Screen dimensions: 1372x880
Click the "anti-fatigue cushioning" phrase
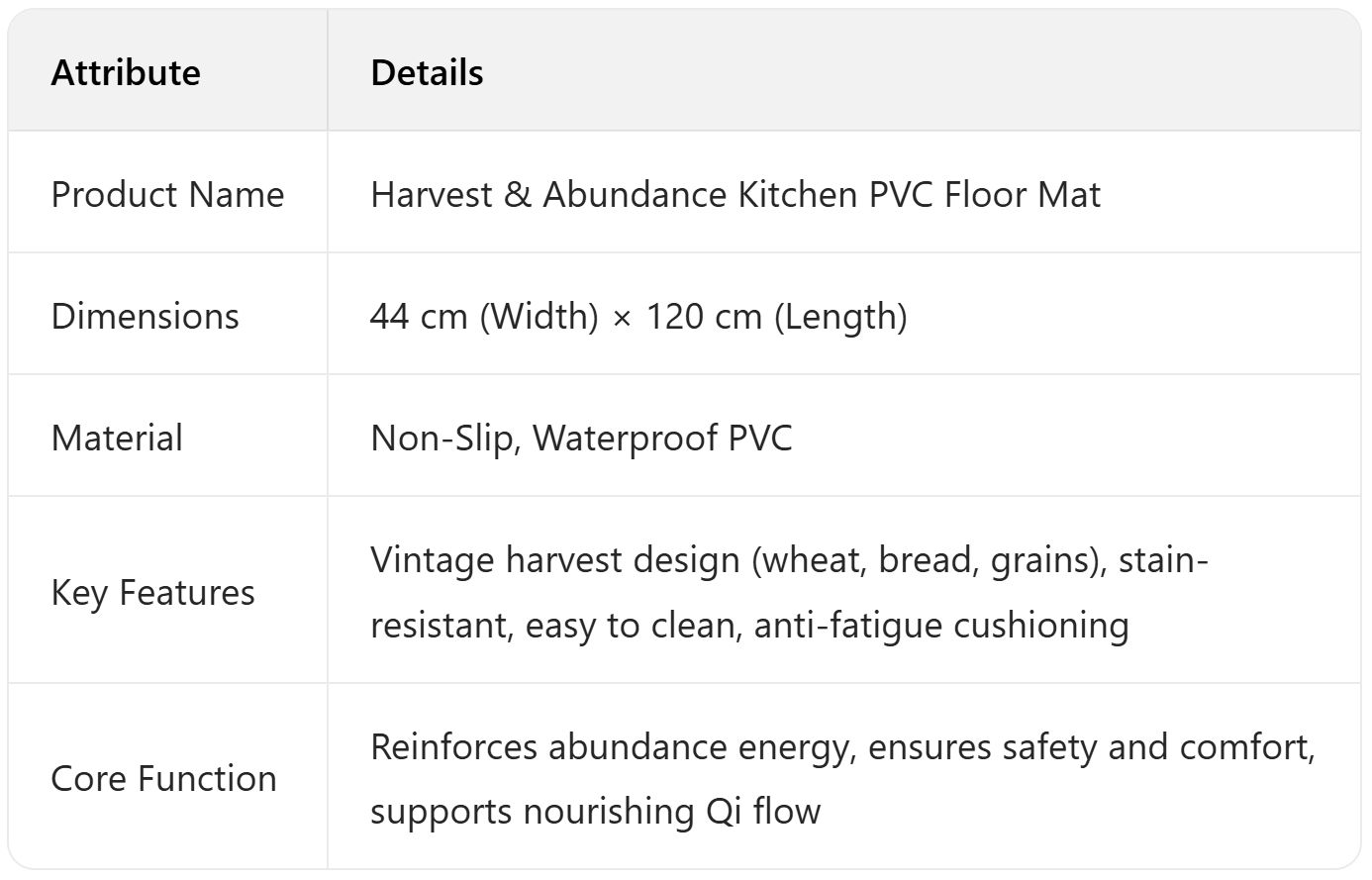pos(941,625)
